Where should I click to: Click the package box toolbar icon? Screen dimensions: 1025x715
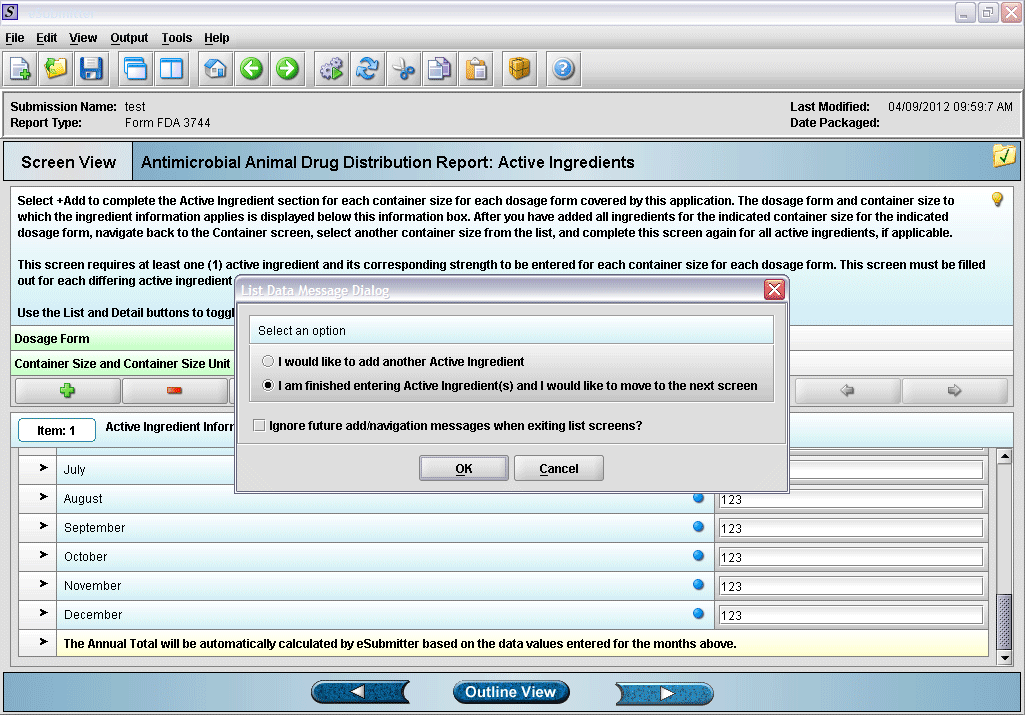click(x=519, y=69)
